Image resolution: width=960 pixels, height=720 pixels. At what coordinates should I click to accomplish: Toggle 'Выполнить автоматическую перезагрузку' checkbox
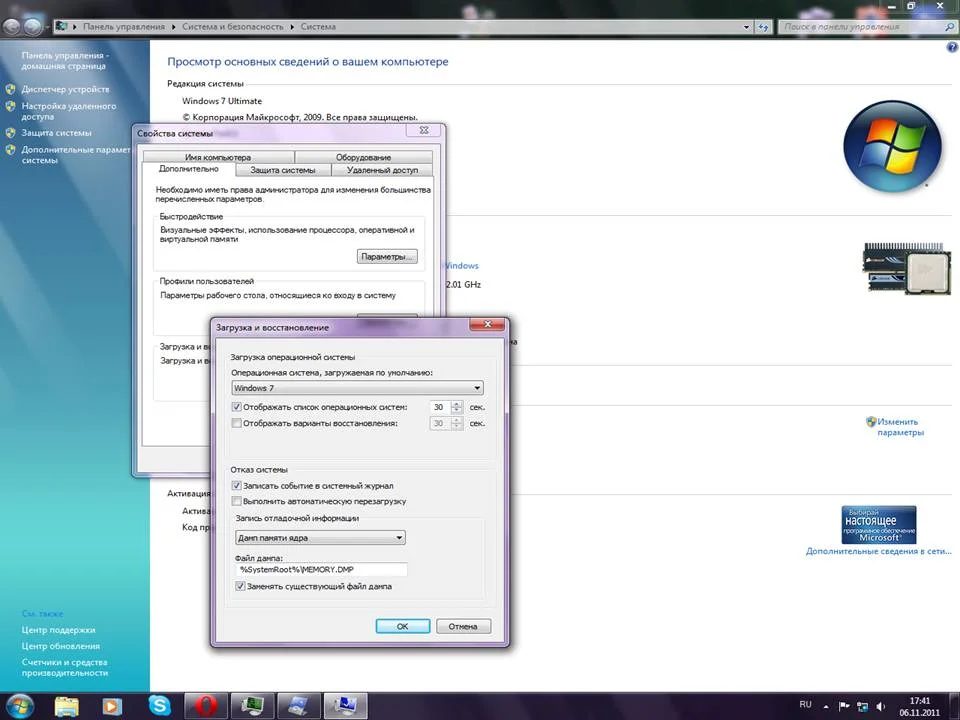click(x=237, y=501)
